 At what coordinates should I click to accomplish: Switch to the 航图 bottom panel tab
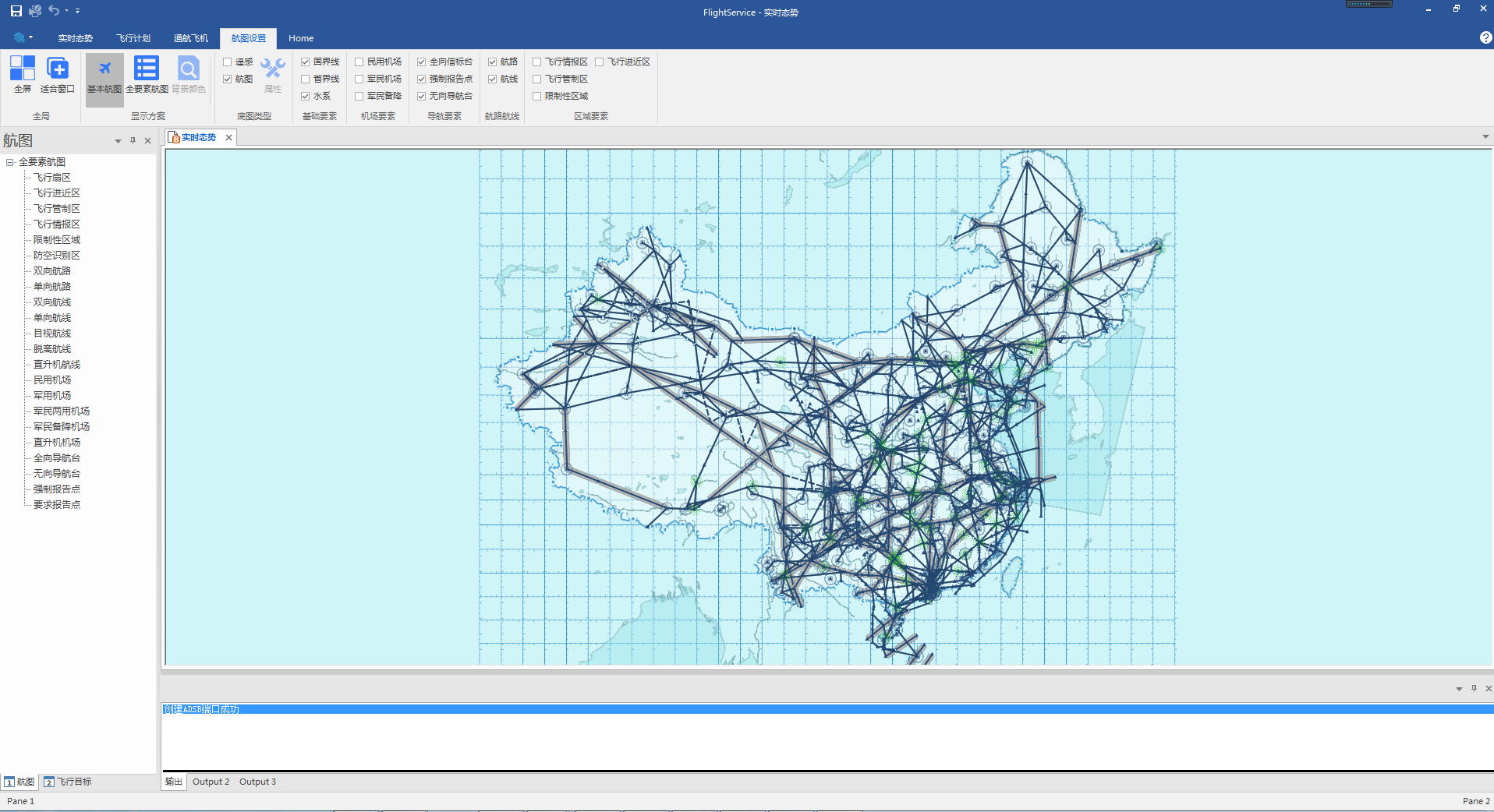click(19, 782)
